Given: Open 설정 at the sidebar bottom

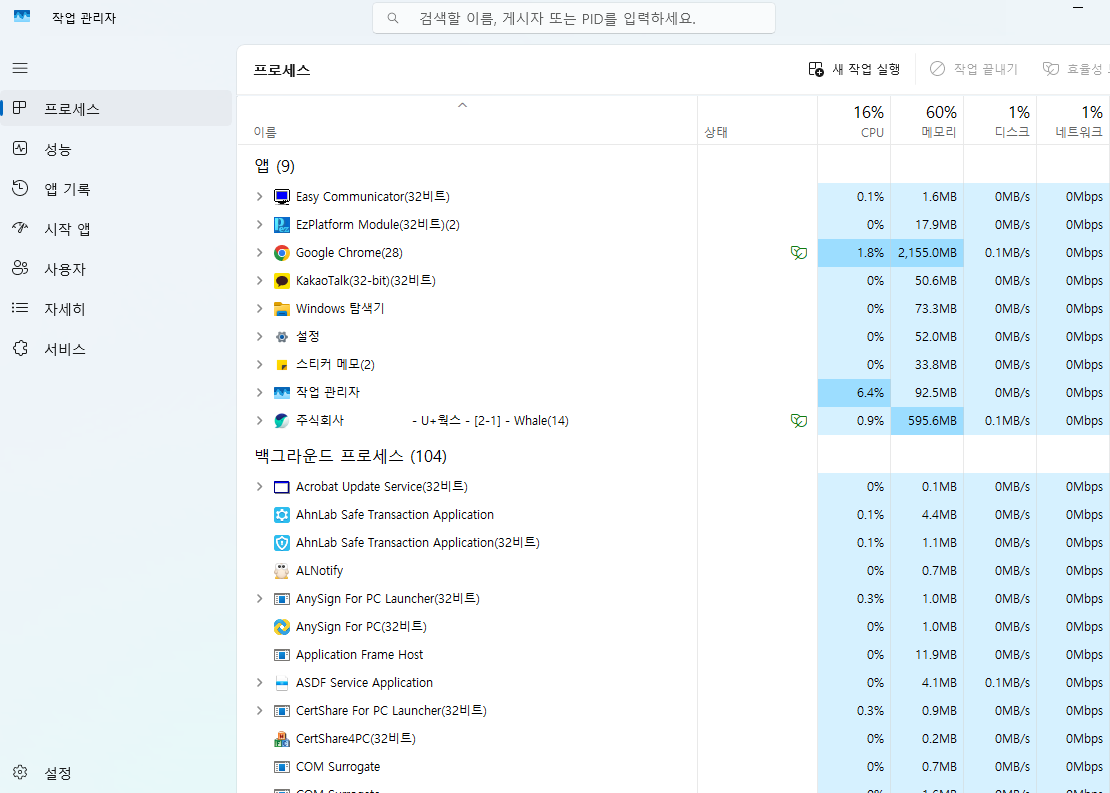Looking at the screenshot, I should pyautogui.click(x=116, y=772).
